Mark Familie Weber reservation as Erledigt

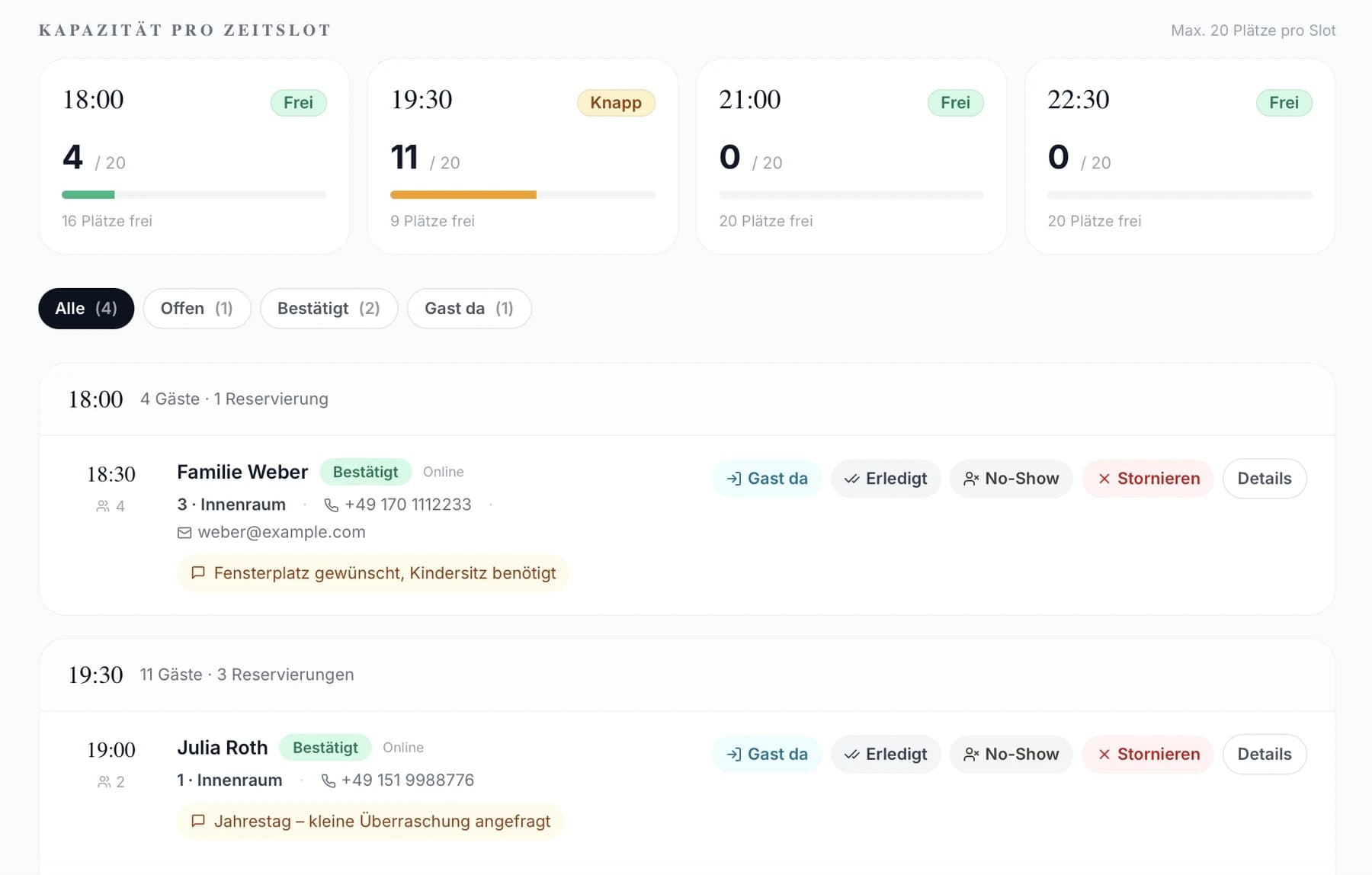coord(886,479)
